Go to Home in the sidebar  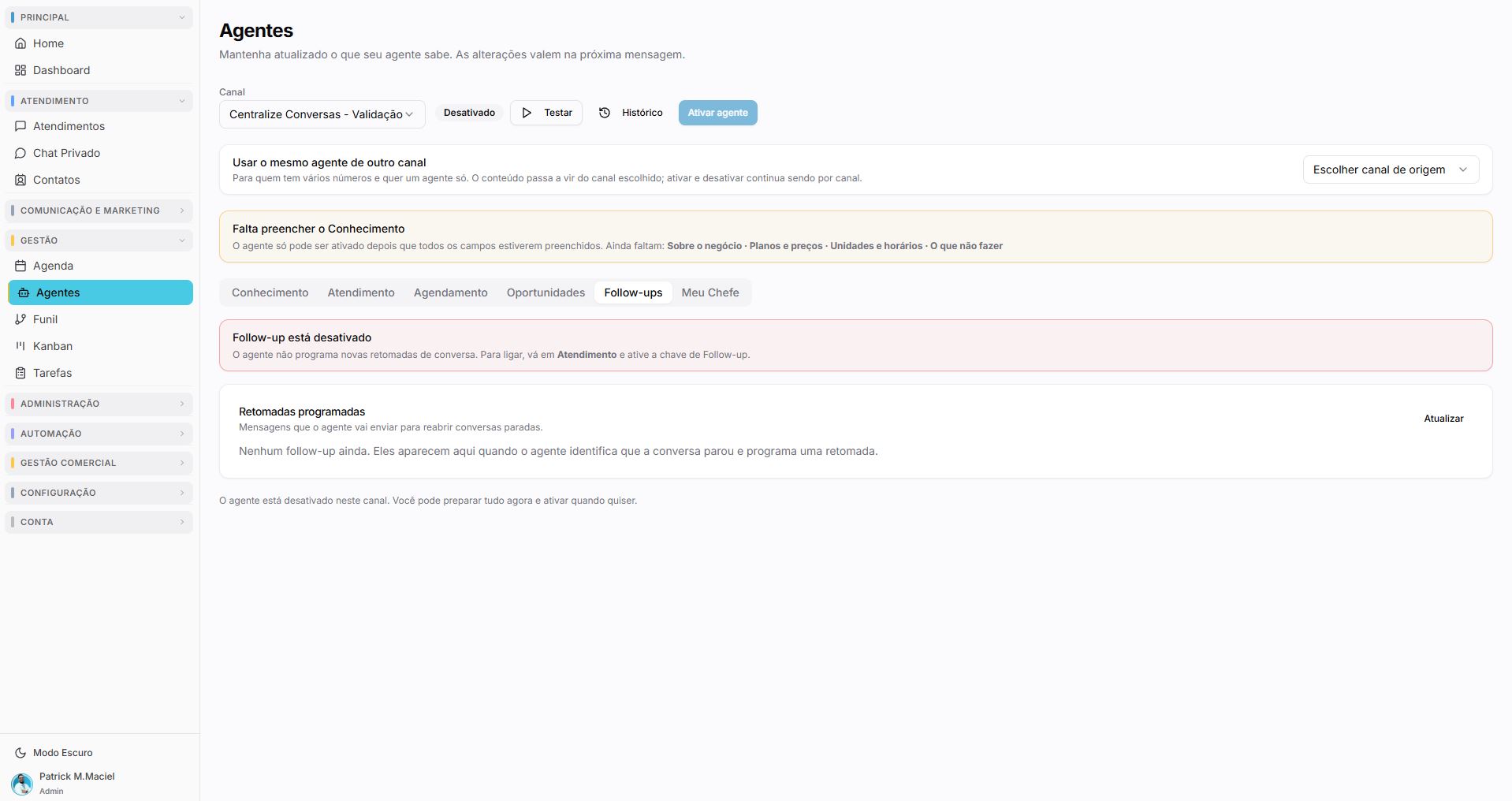click(99, 43)
